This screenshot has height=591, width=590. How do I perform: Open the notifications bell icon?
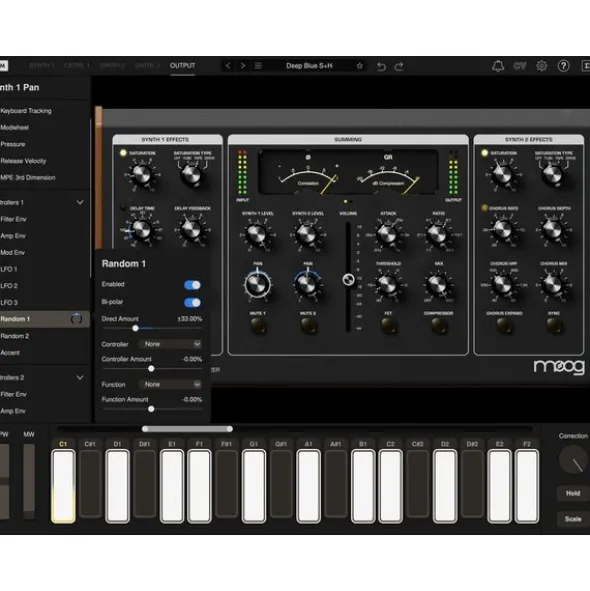click(498, 66)
